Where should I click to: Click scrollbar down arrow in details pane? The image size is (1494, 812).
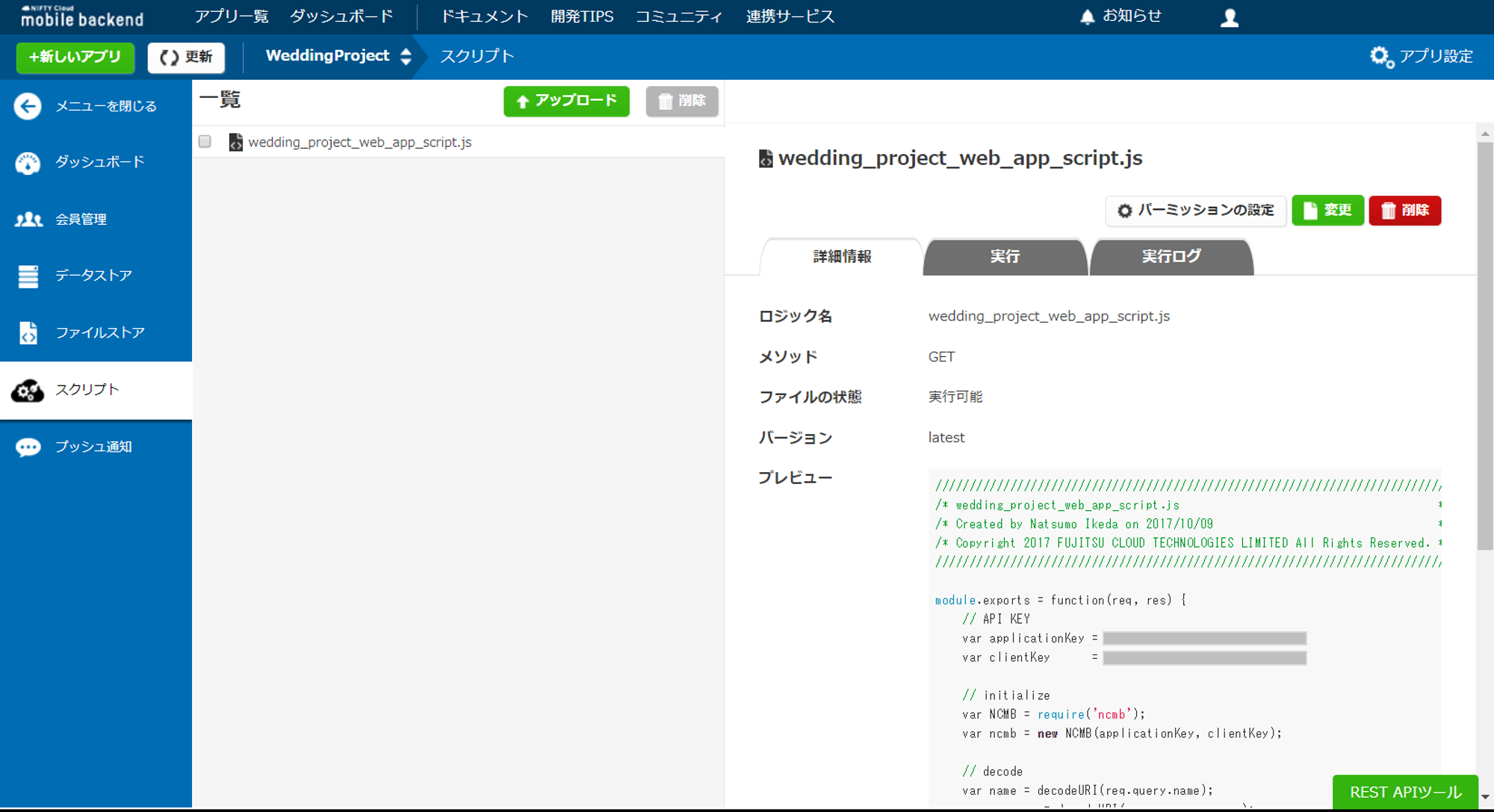click(1484, 796)
